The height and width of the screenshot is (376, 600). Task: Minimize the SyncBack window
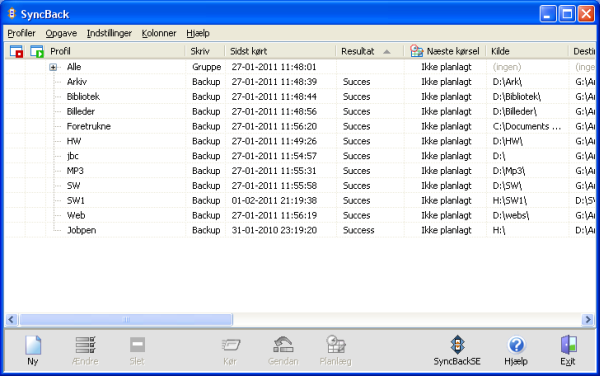coord(548,14)
